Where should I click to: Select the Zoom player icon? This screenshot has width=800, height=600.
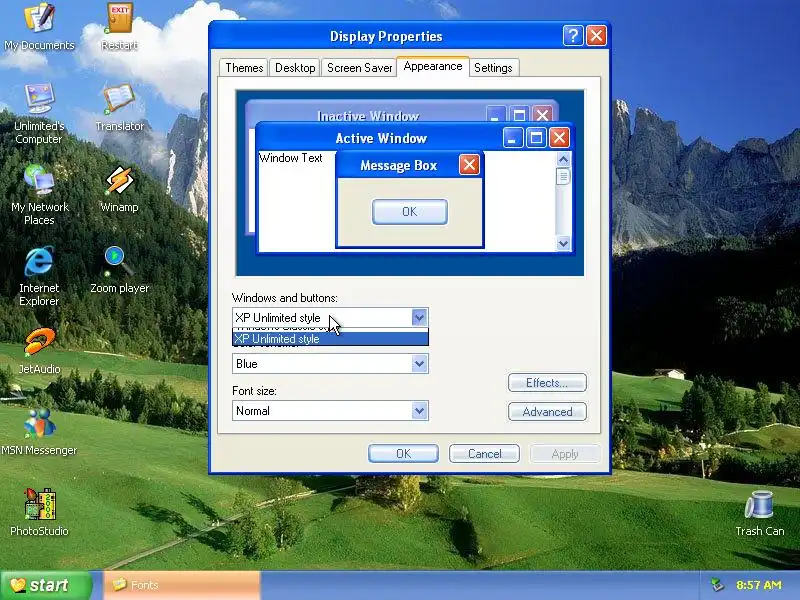(x=119, y=270)
